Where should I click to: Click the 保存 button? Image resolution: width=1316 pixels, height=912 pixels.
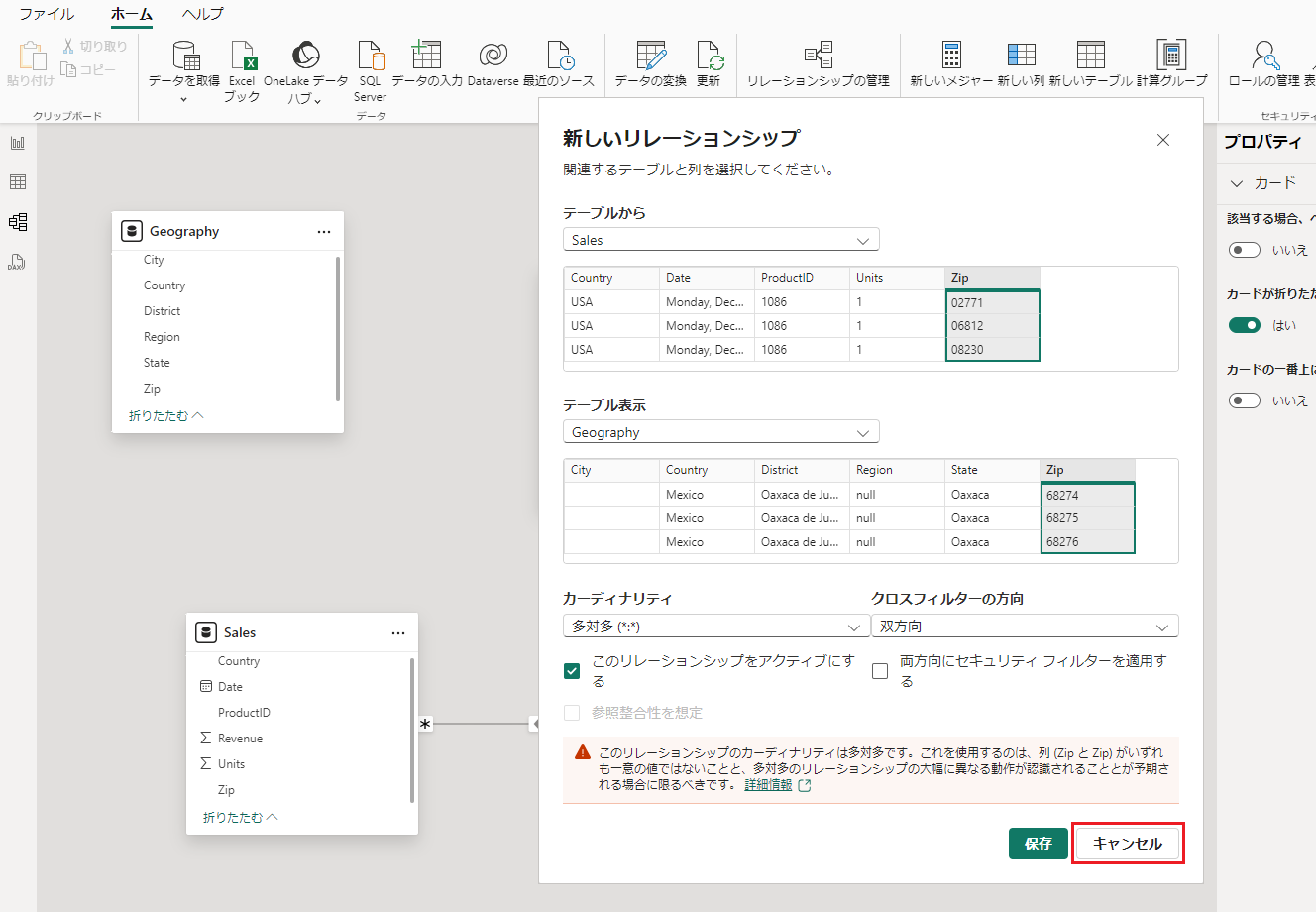coord(1038,844)
